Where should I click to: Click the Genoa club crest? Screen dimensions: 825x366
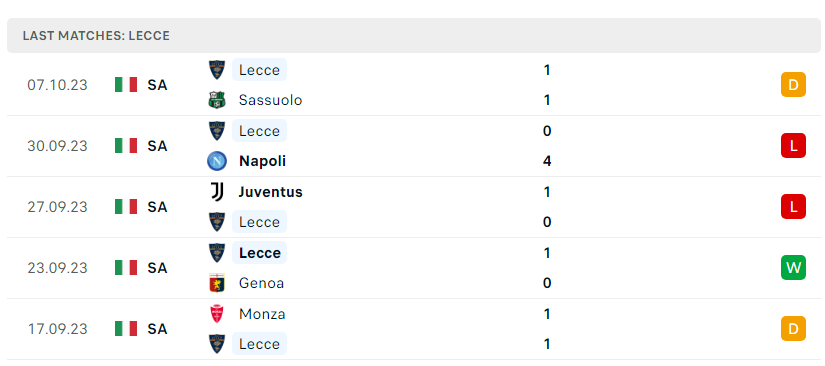(217, 283)
